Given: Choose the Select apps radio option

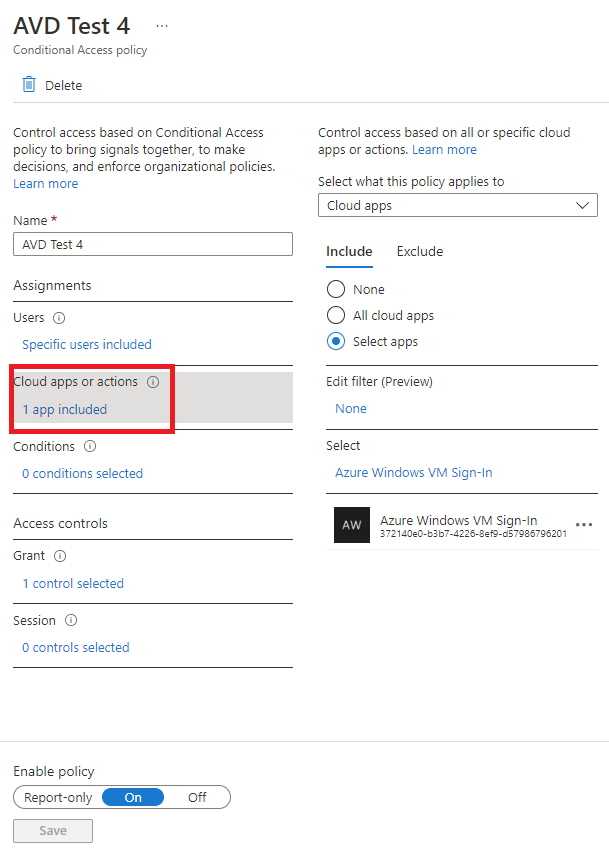Looking at the screenshot, I should point(336,341).
